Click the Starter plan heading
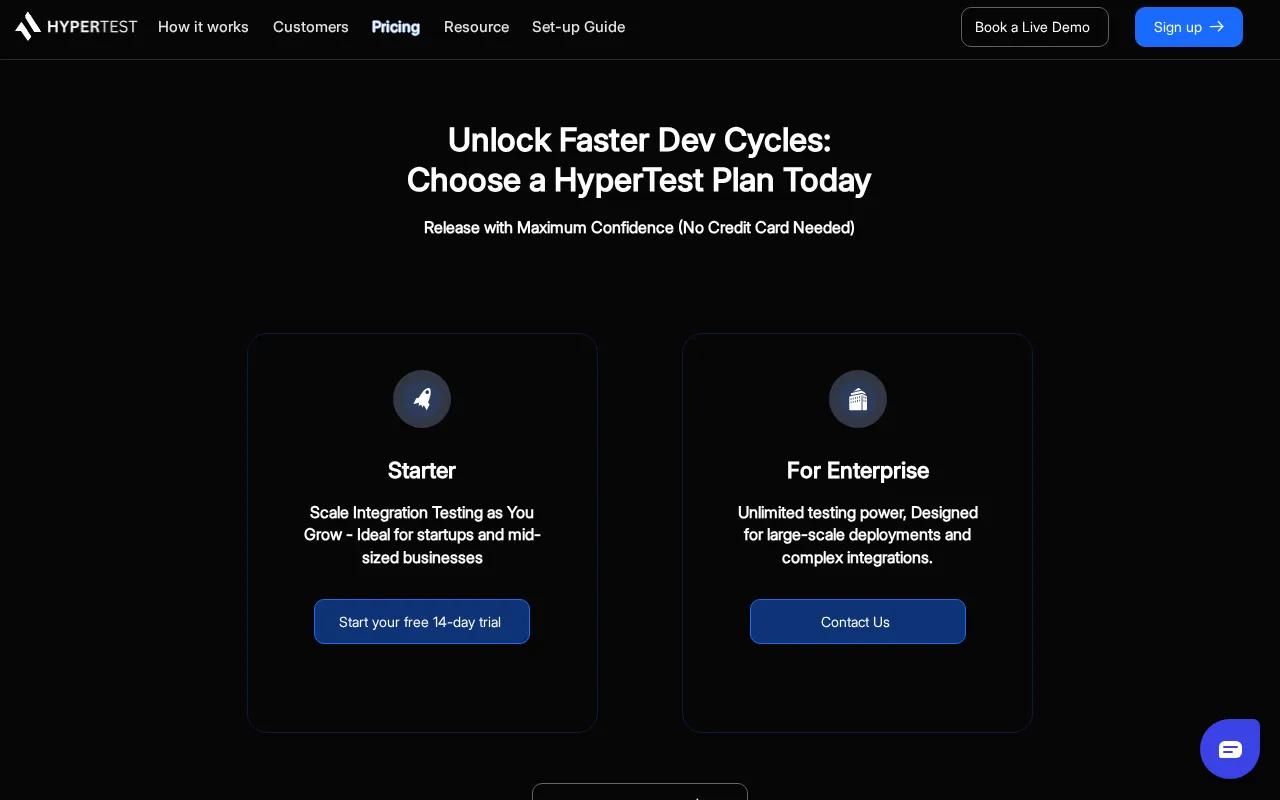1280x800 pixels. [x=422, y=470]
